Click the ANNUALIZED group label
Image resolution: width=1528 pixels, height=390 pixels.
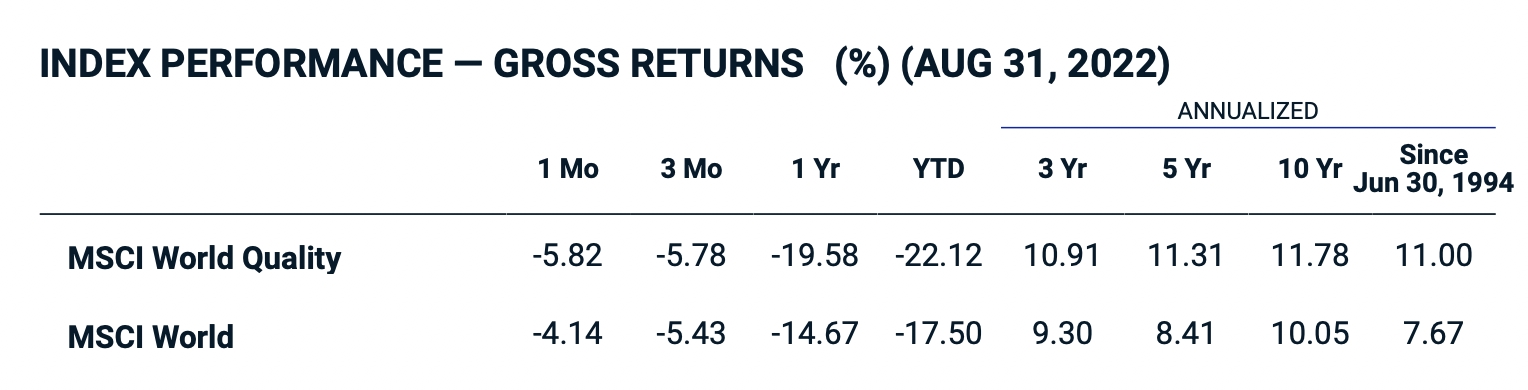[x=1248, y=111]
